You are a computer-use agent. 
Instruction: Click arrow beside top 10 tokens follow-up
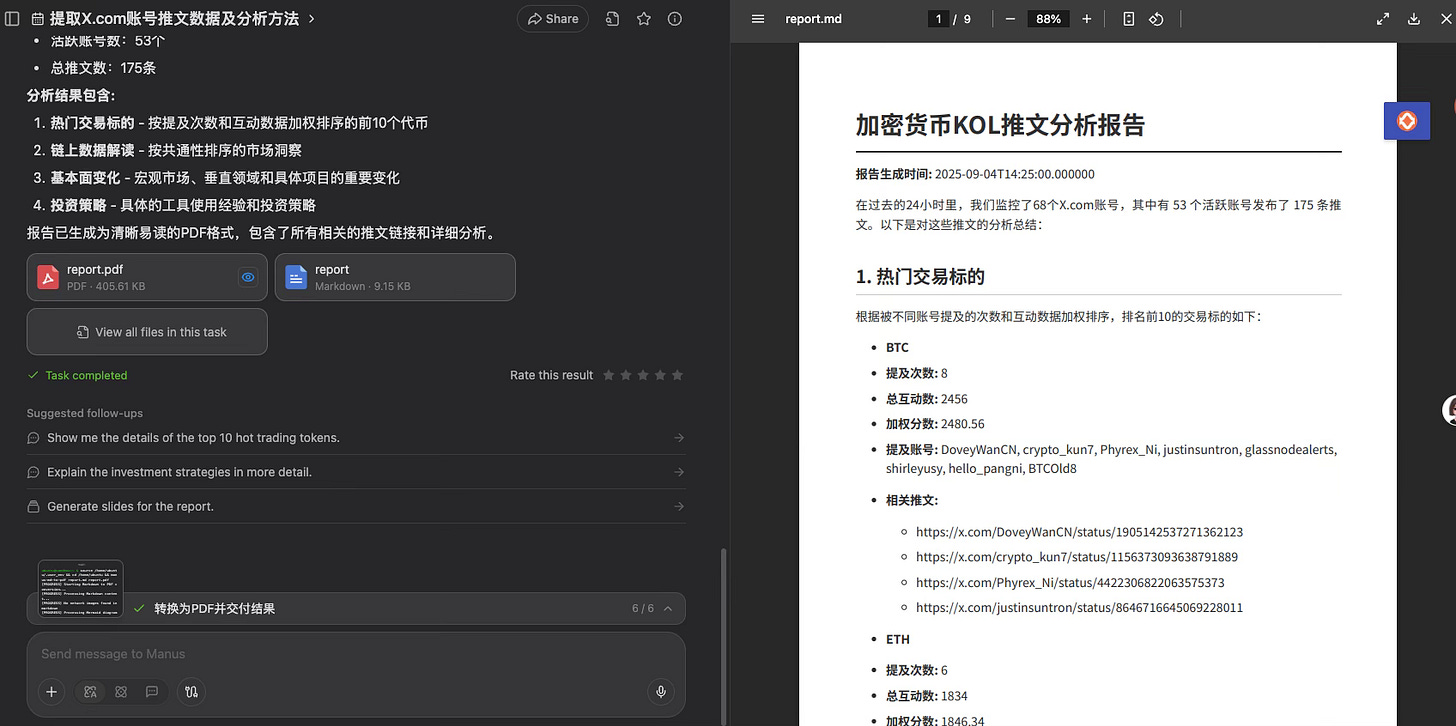679,438
